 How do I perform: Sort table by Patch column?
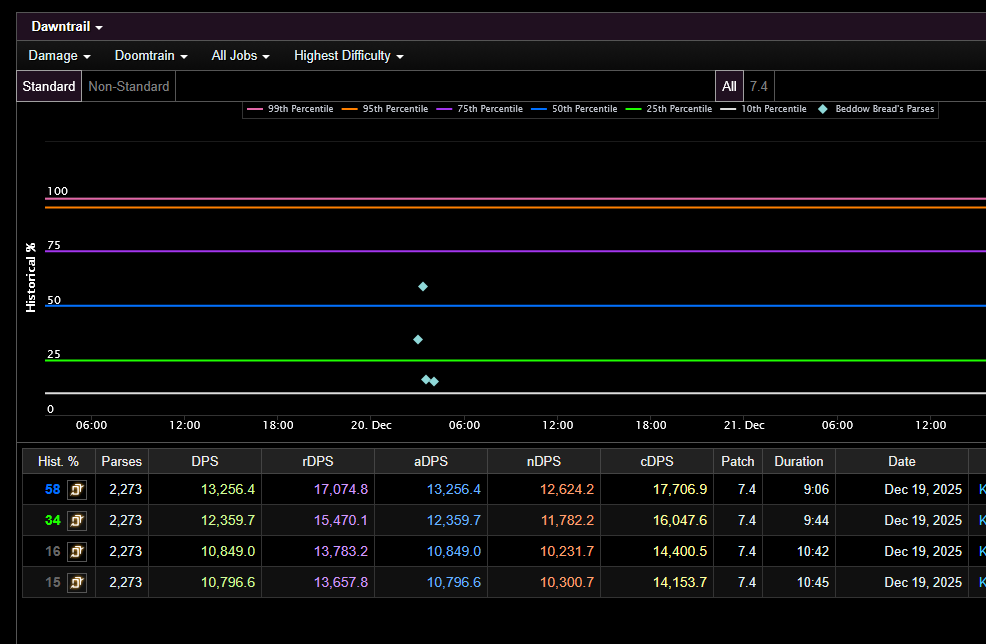click(x=738, y=461)
